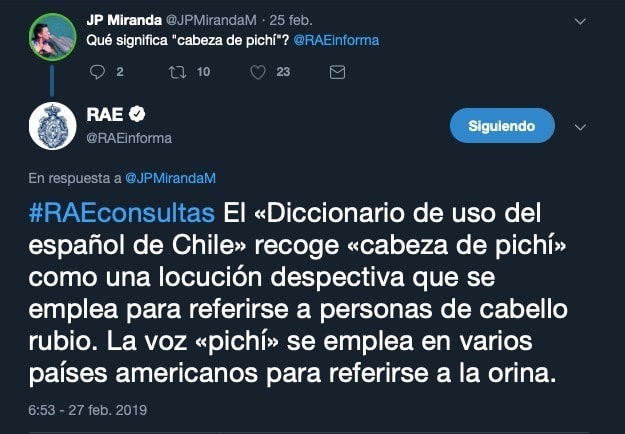Click the '6:53 - 27 feb. 2019' timestamp
This screenshot has height=434, width=625.
(x=86, y=409)
